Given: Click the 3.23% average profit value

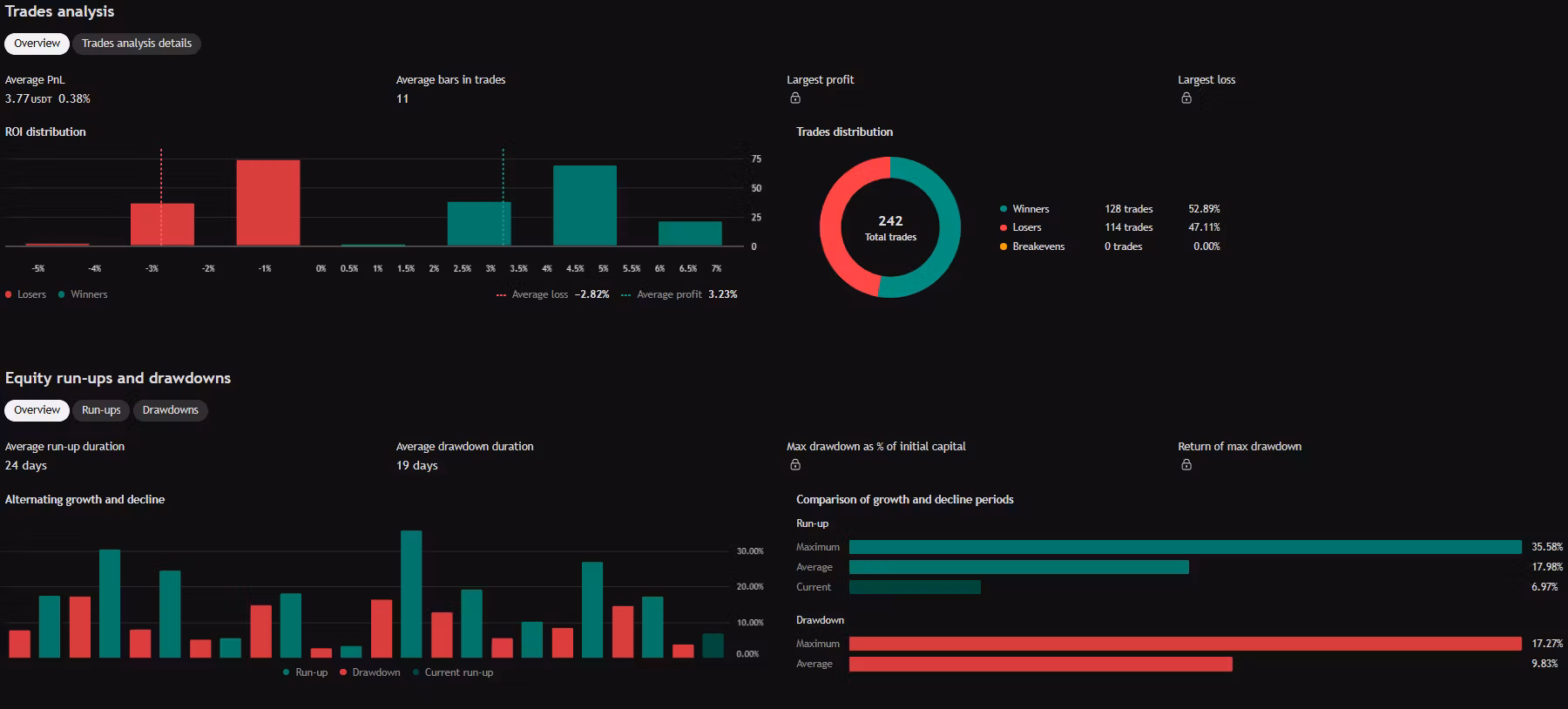Looking at the screenshot, I should point(723,294).
